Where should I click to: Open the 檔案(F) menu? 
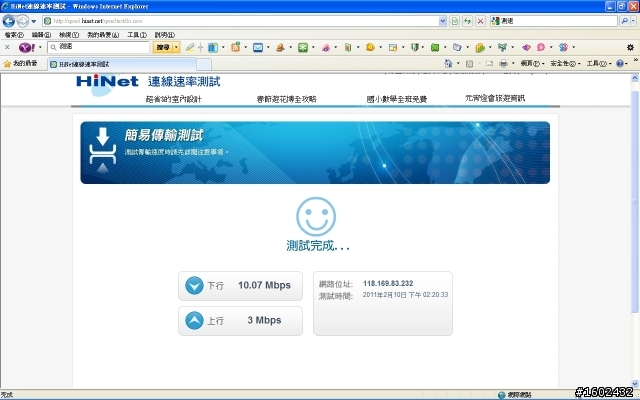click(x=14, y=35)
